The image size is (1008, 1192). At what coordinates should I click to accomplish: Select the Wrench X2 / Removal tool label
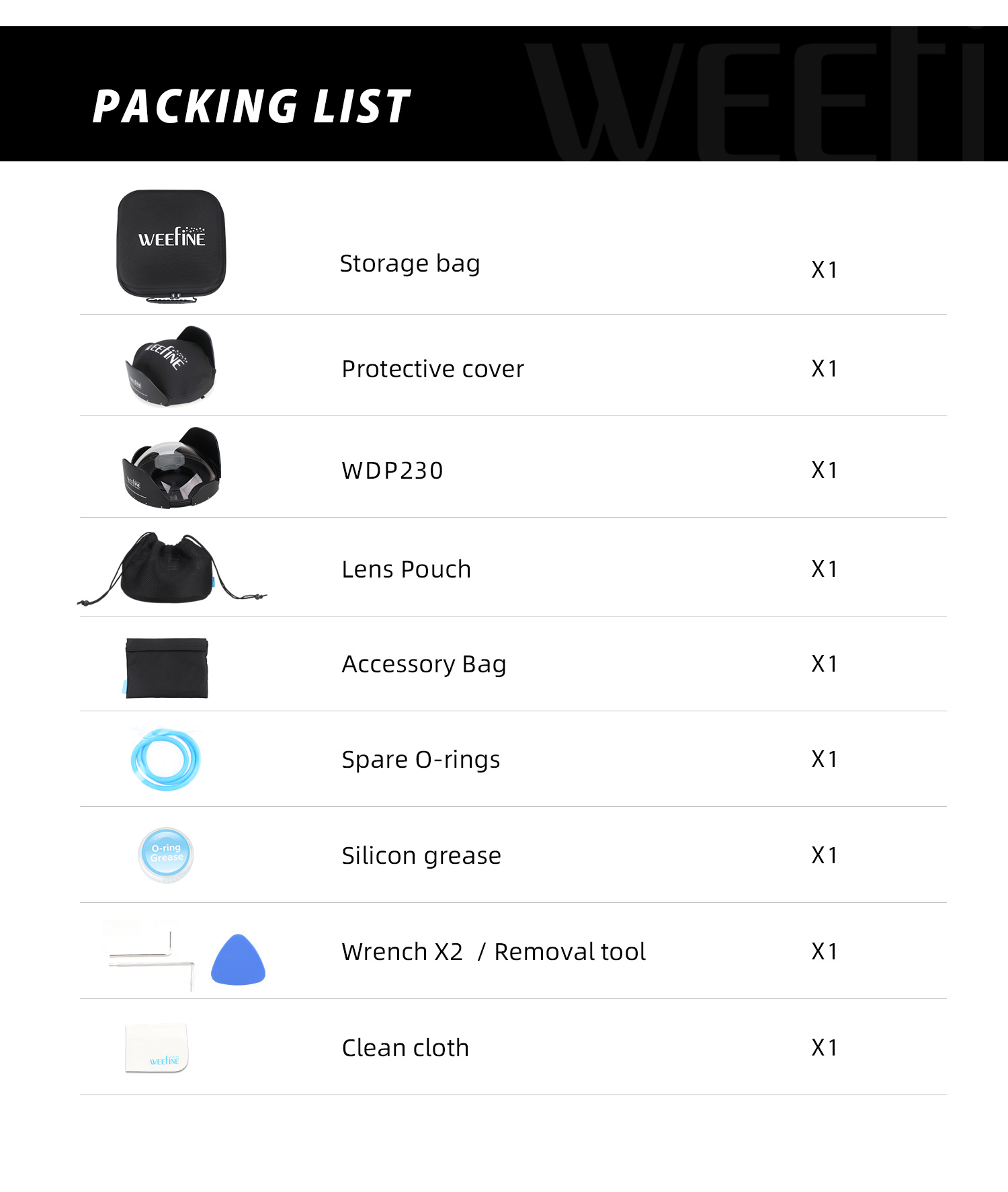click(494, 952)
